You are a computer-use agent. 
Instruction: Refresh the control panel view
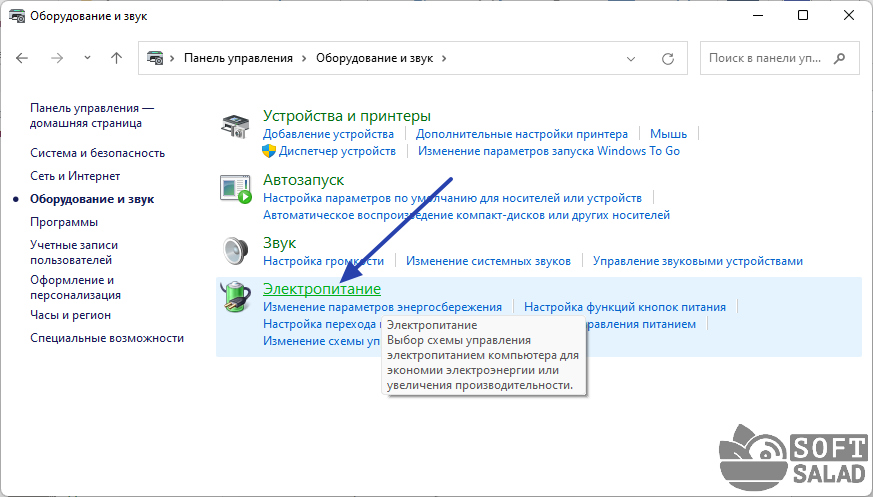(668, 58)
